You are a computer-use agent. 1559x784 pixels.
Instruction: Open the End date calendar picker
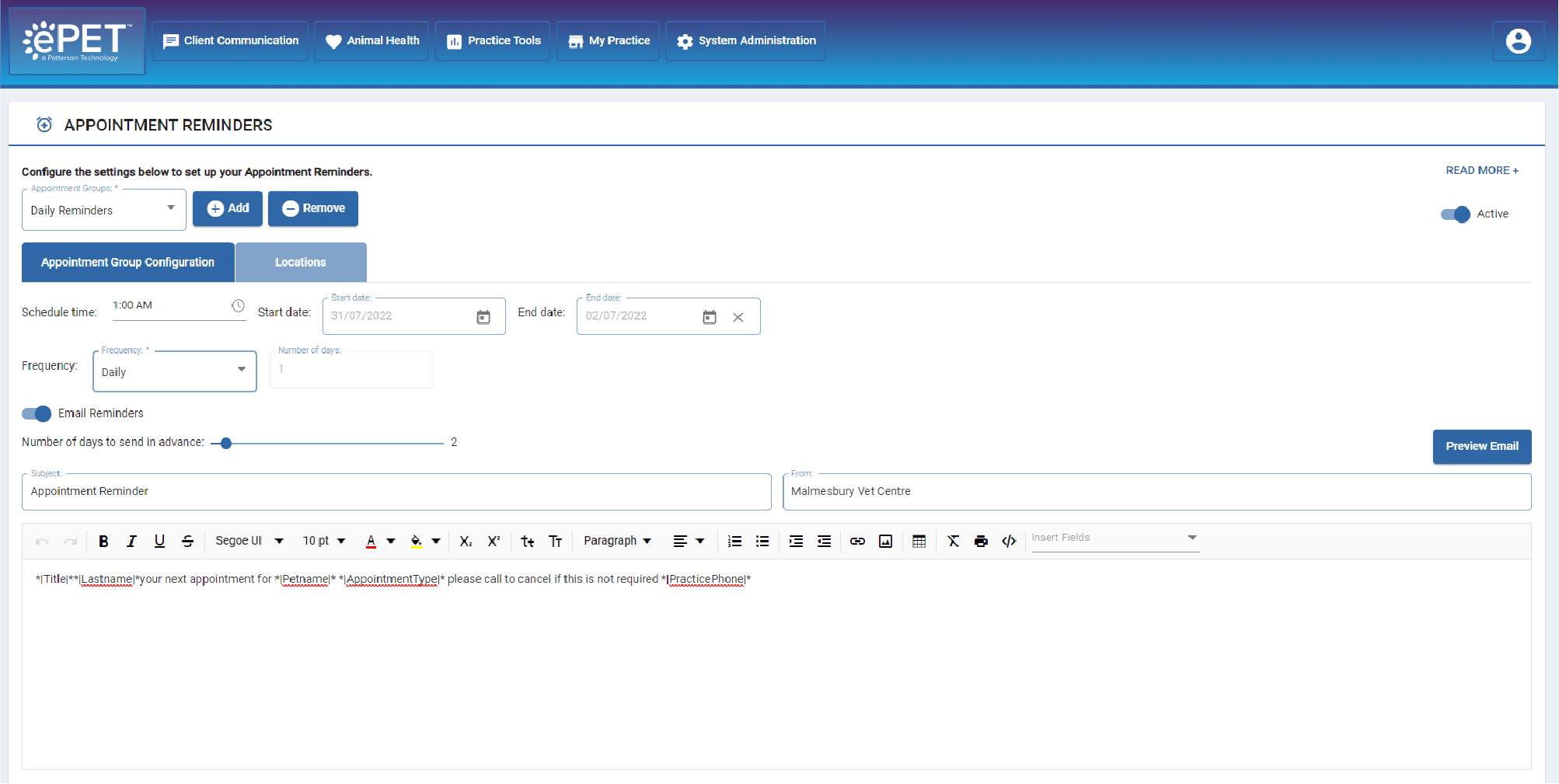[x=710, y=317]
